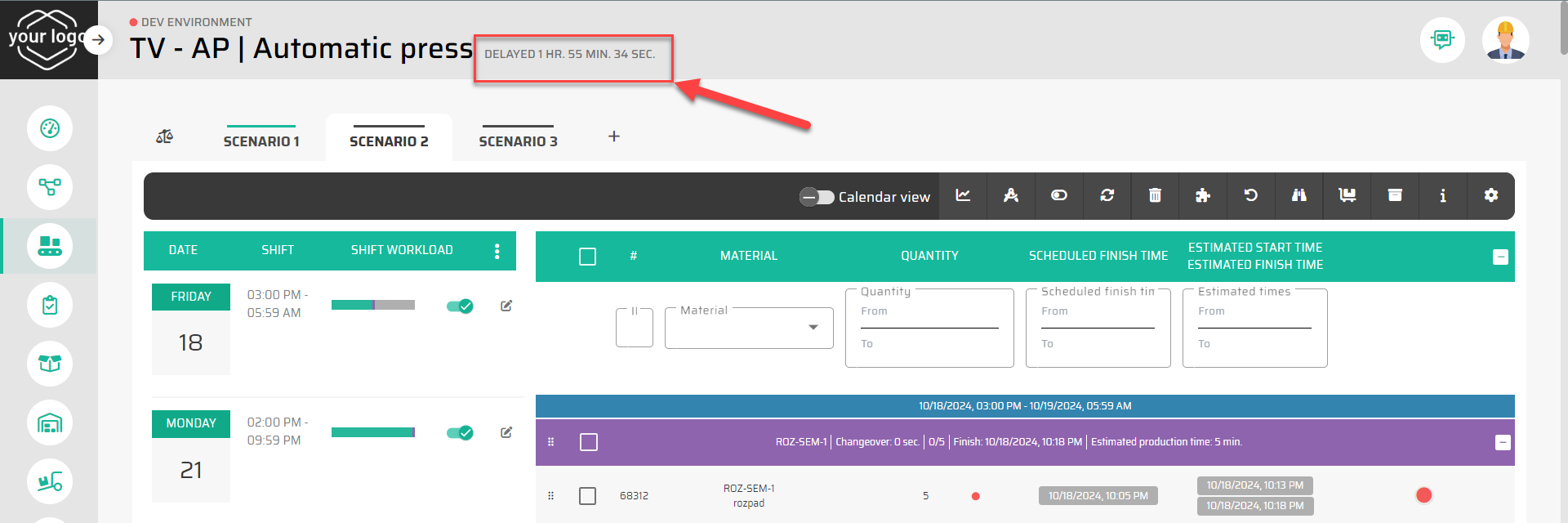Click the refresh arrows icon

[x=1107, y=195]
